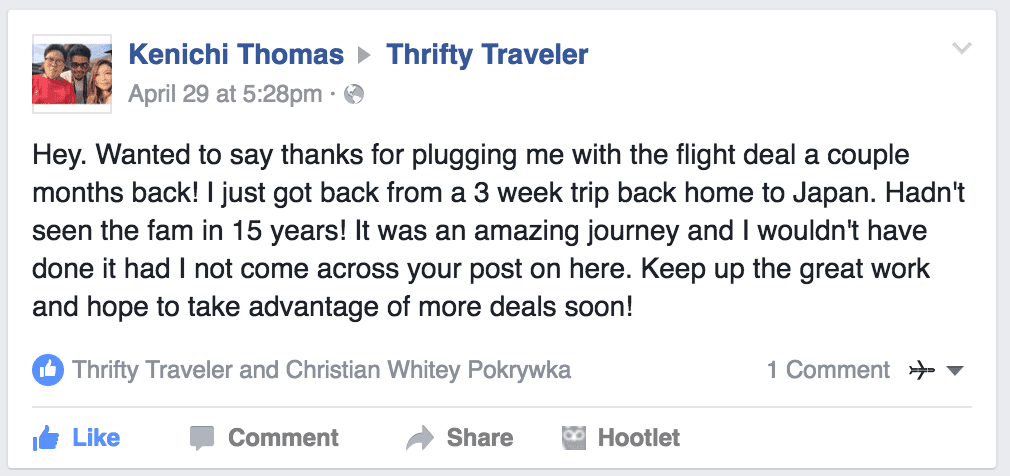Click Kenichi Thomas's profile photo thumbnail
This screenshot has height=476, width=1010.
pyautogui.click(x=71, y=71)
